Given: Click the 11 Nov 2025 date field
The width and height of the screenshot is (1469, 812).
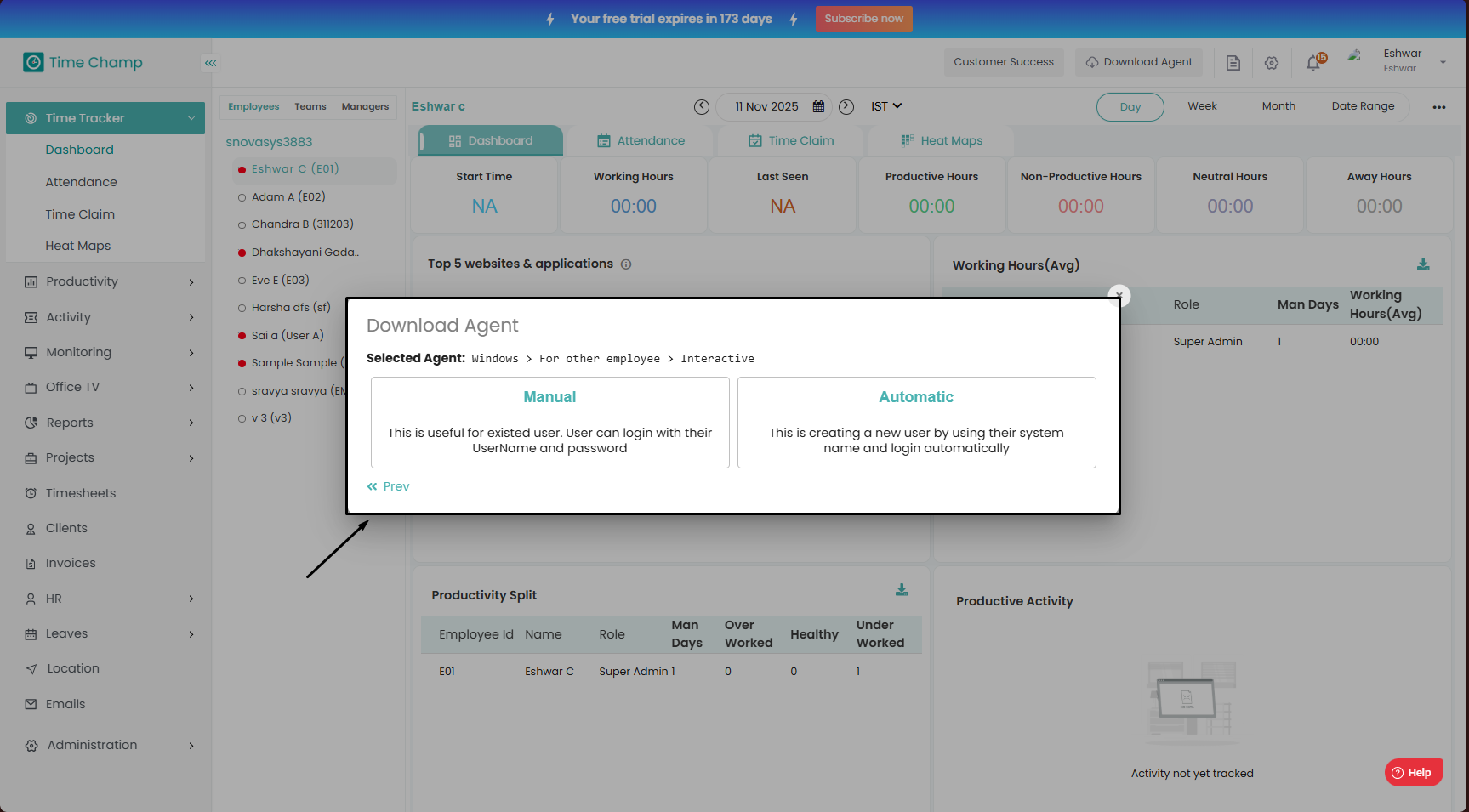Looking at the screenshot, I should 774,107.
